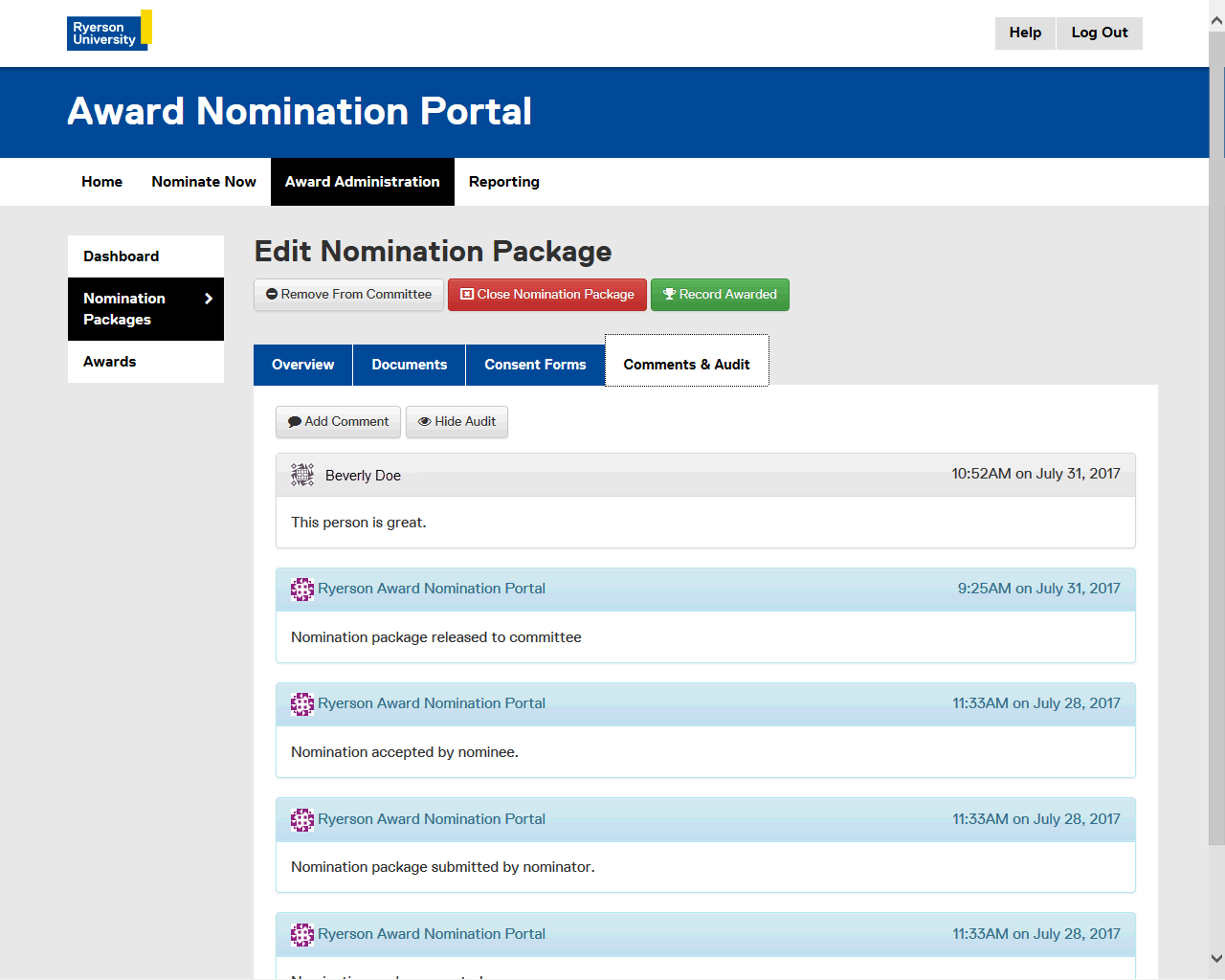Screen dimensions: 1225x980
Task: Expand the Nomination Packages sidebar chevron
Action: [209, 299]
